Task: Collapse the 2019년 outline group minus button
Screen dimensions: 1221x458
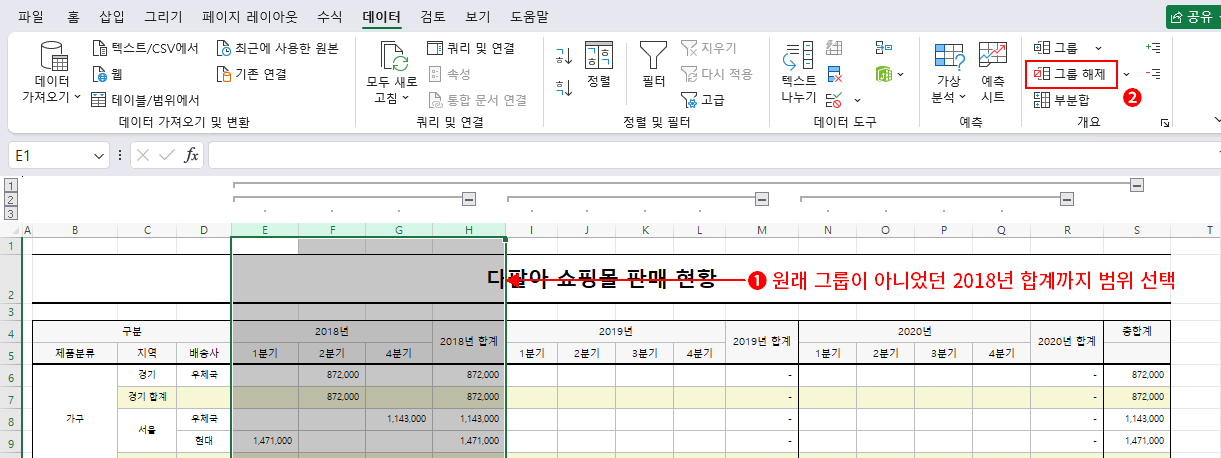Action: 762,198
